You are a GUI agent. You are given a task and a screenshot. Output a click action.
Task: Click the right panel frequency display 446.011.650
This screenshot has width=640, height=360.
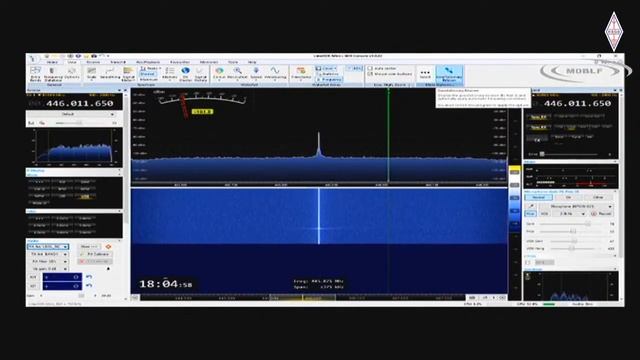[x=578, y=104]
